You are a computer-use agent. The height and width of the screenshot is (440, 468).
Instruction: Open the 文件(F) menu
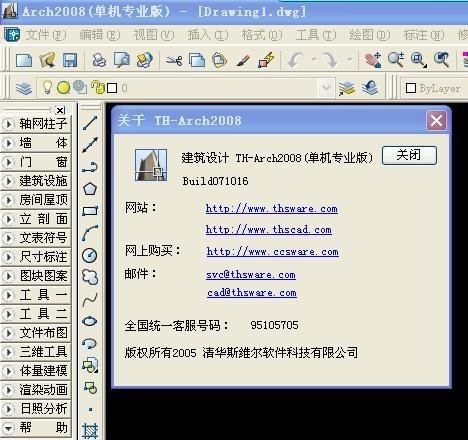(46, 35)
